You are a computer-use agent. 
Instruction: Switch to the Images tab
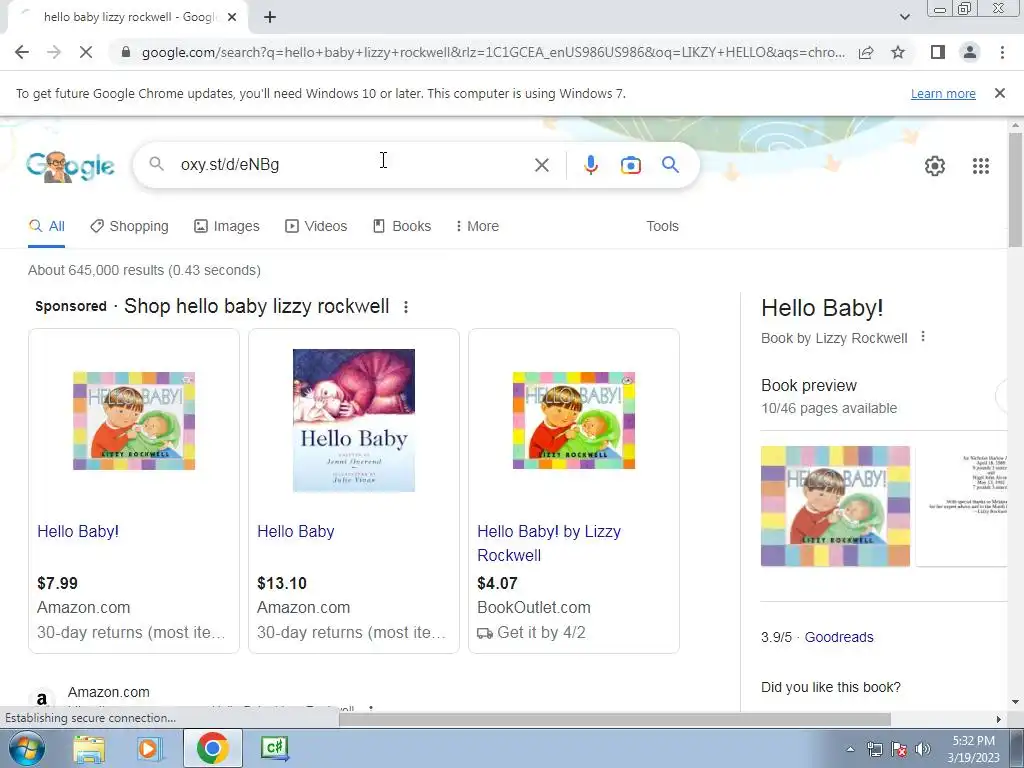click(227, 226)
